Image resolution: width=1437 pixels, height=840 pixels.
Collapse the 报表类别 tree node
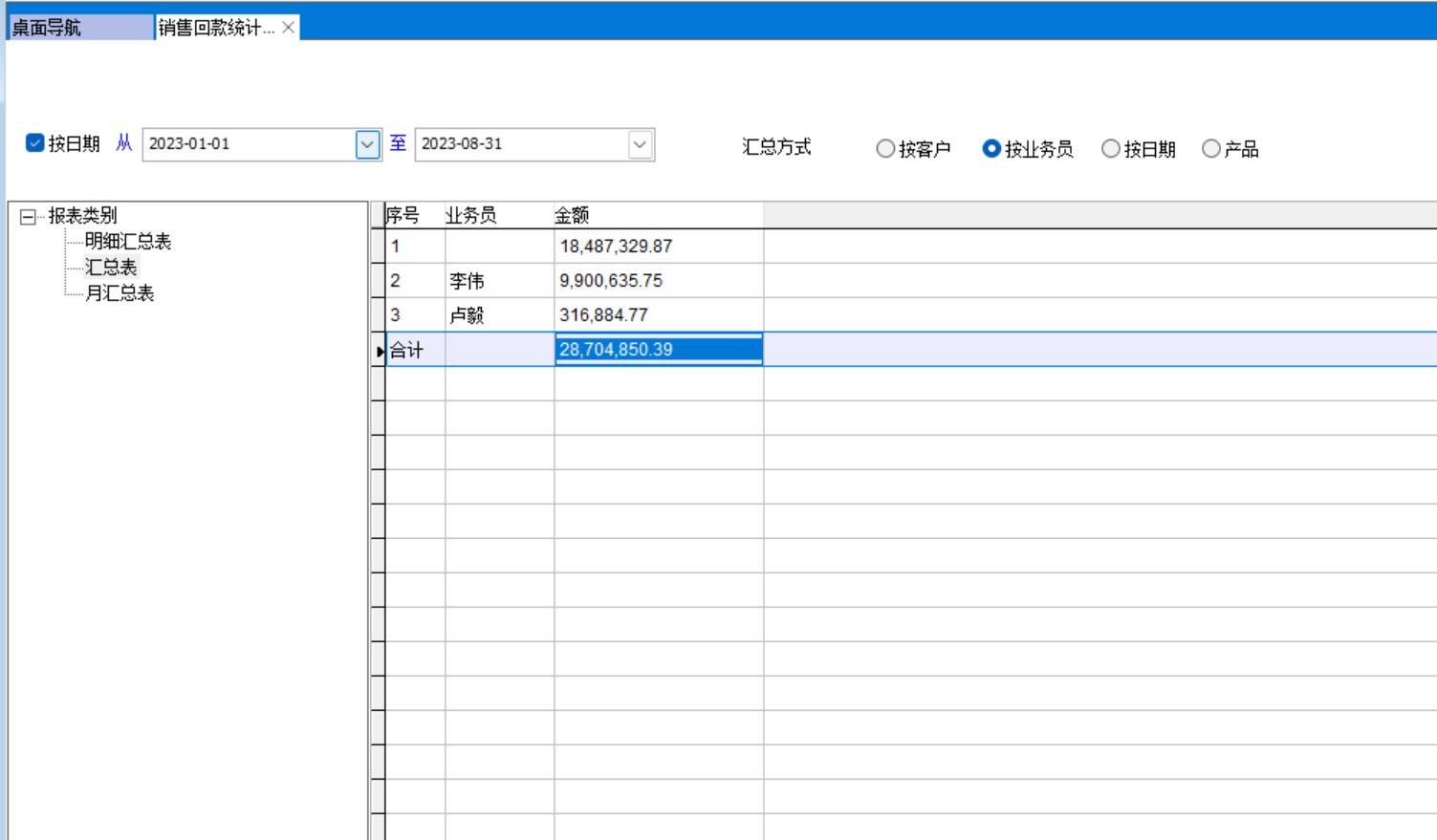point(28,217)
